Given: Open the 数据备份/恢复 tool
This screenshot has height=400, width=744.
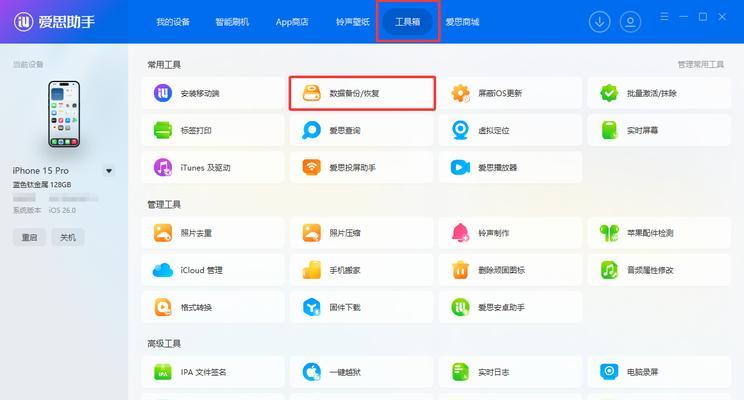Looking at the screenshot, I should pyautogui.click(x=362, y=93).
